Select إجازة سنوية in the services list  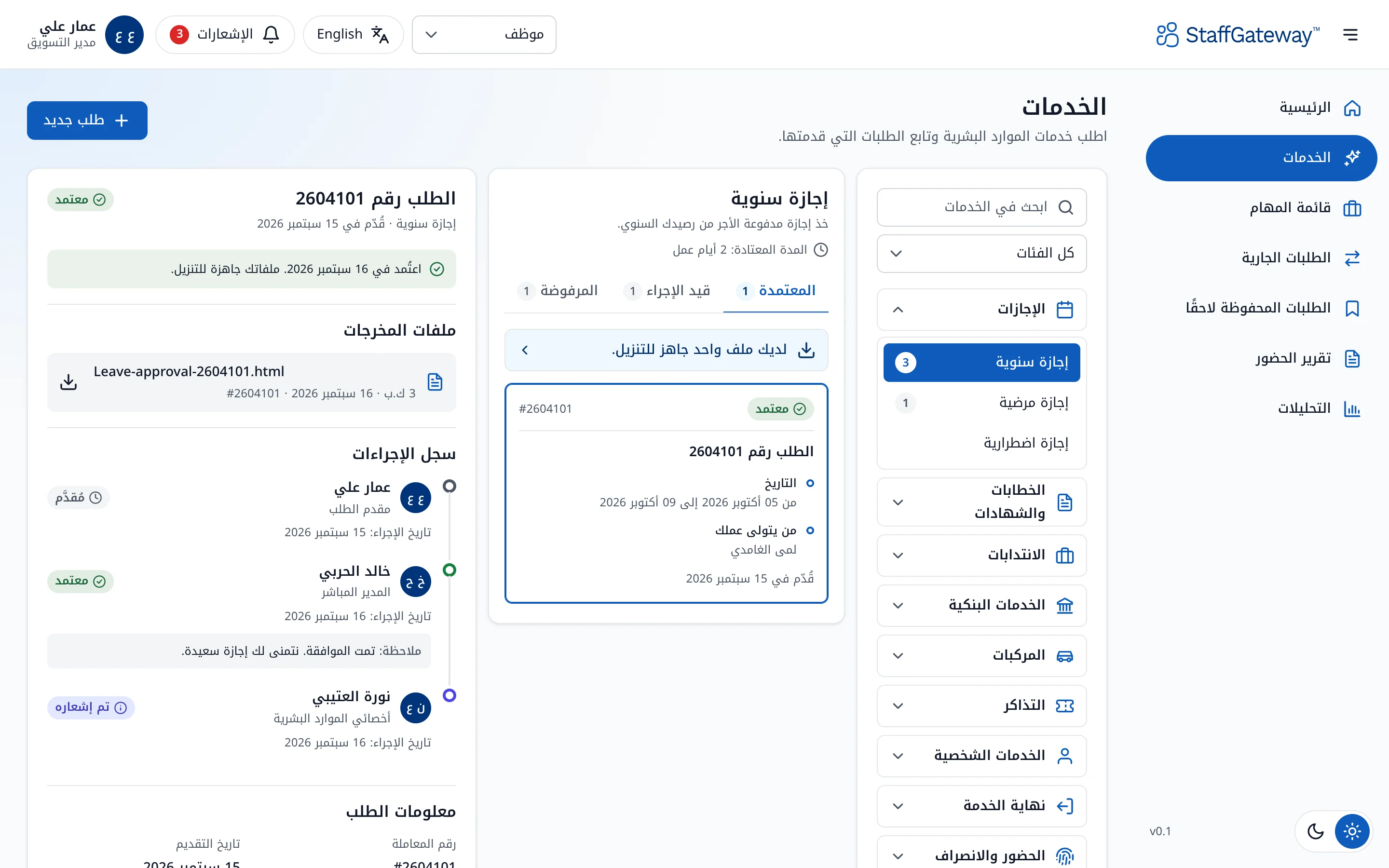(981, 362)
